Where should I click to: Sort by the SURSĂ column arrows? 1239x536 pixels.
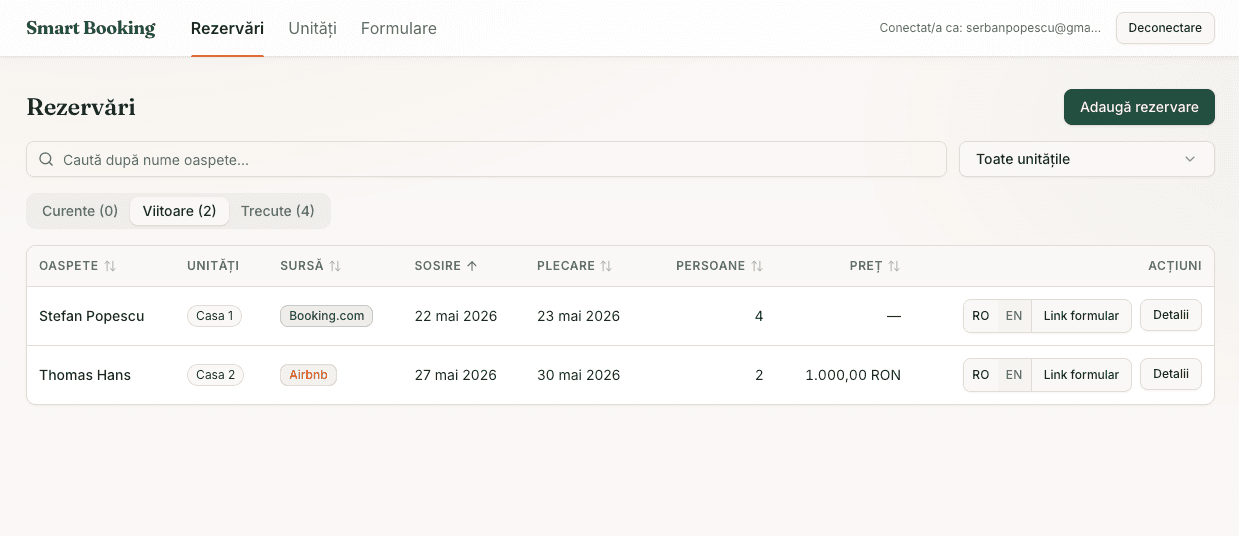335,266
